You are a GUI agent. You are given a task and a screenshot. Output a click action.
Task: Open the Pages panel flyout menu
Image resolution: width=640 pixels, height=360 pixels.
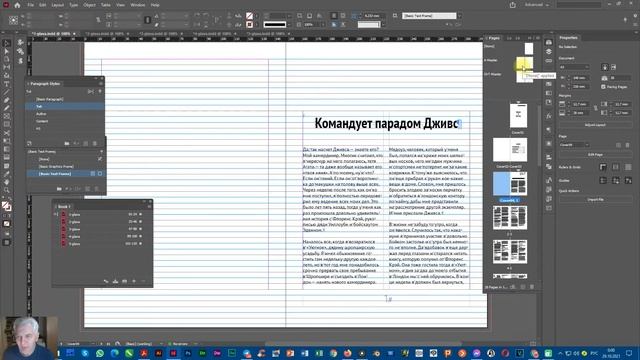tap(538, 38)
